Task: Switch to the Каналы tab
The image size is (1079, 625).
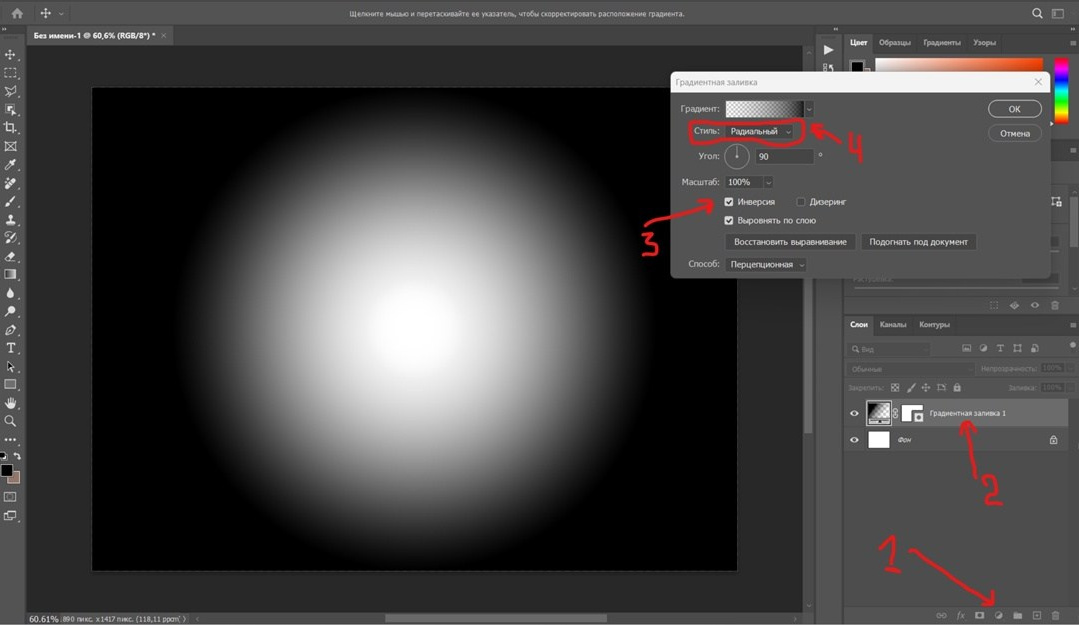Action: pos(893,325)
